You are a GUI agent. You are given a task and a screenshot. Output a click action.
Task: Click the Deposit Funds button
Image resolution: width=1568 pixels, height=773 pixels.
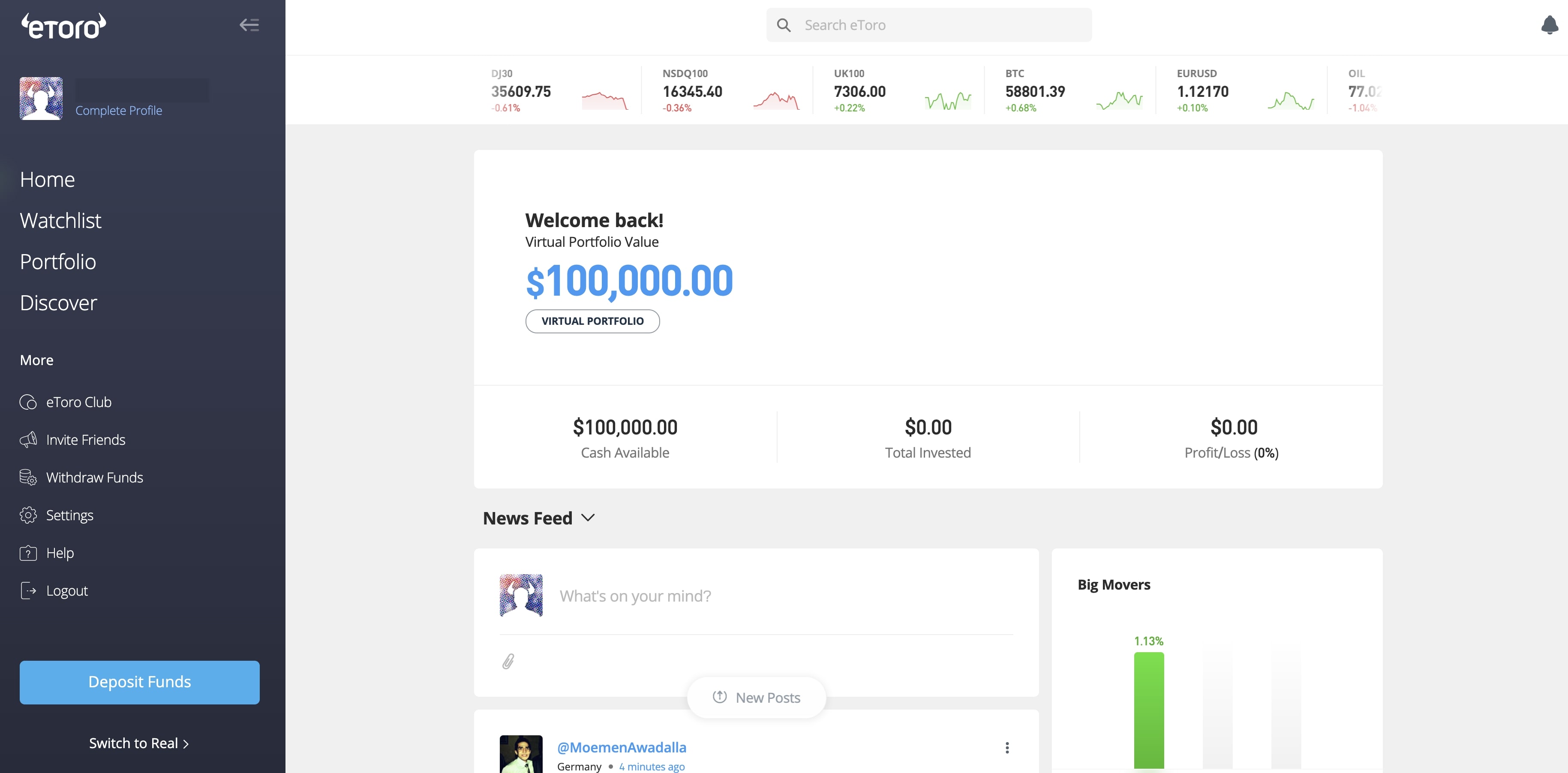coord(139,682)
